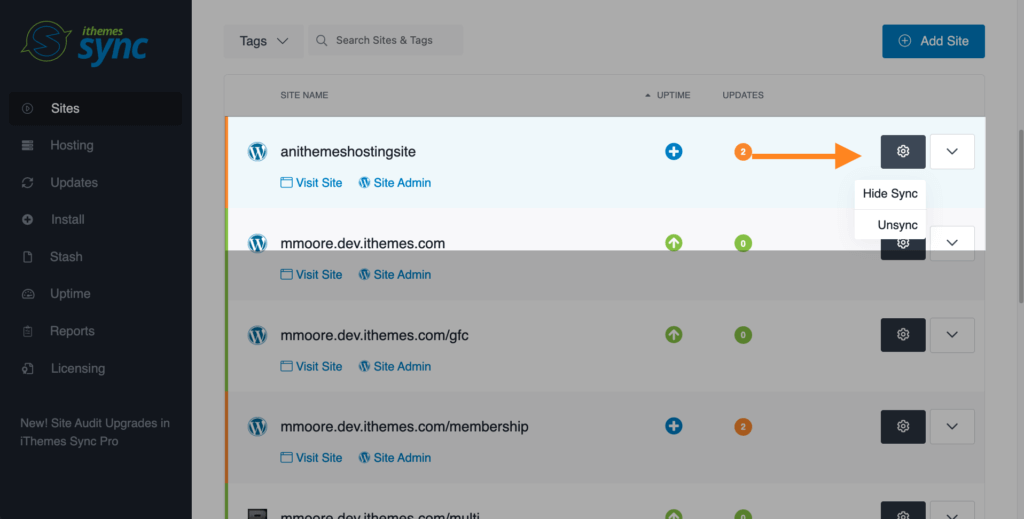
Task: Click the mmoore.dev.ithemes.com site name
Action: [362, 244]
